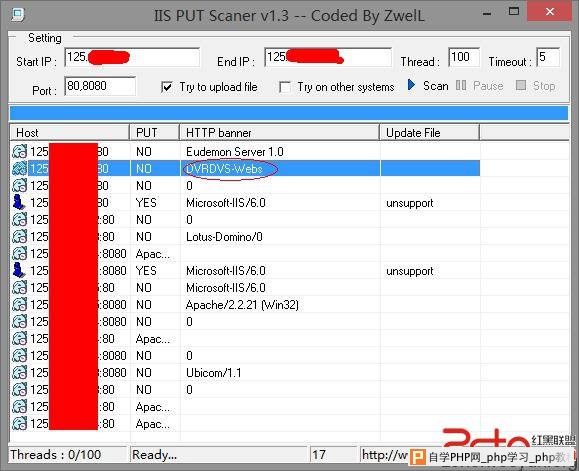Screen dimensions: 579x471
Task: Sort list by Host column header
Action: (70, 133)
